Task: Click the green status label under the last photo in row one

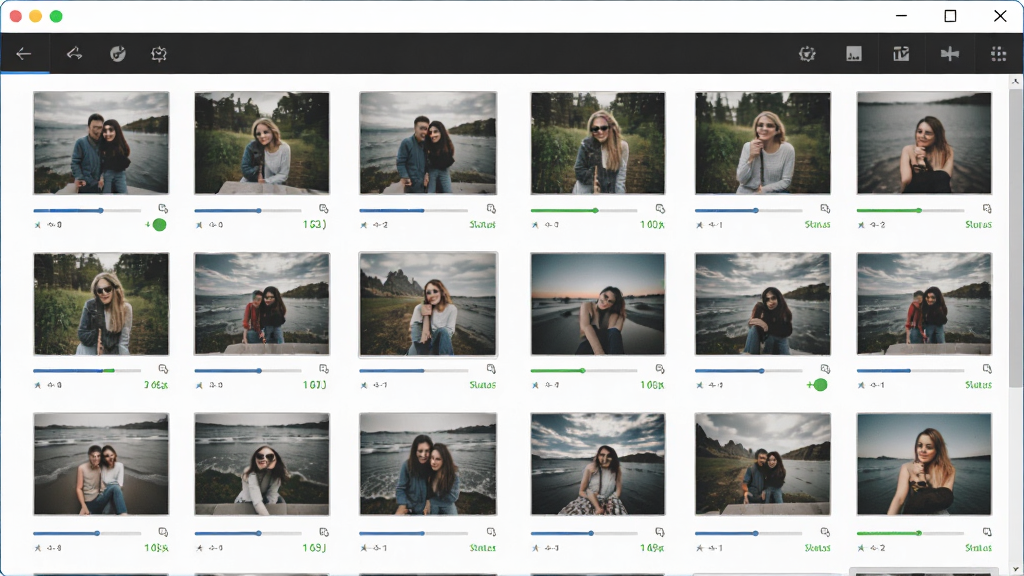Action: click(x=978, y=225)
